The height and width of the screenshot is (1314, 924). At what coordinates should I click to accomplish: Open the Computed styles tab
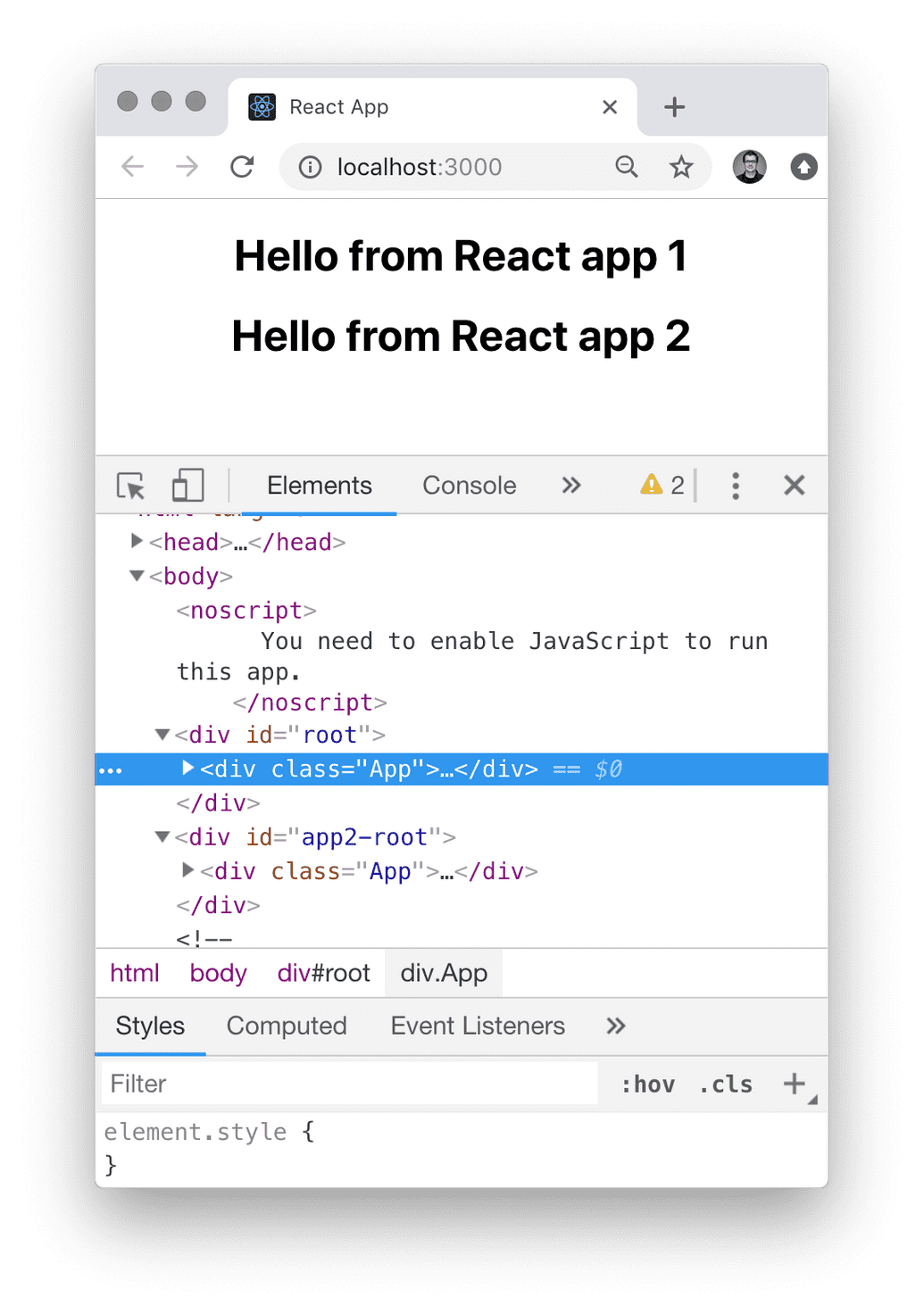(x=287, y=1027)
